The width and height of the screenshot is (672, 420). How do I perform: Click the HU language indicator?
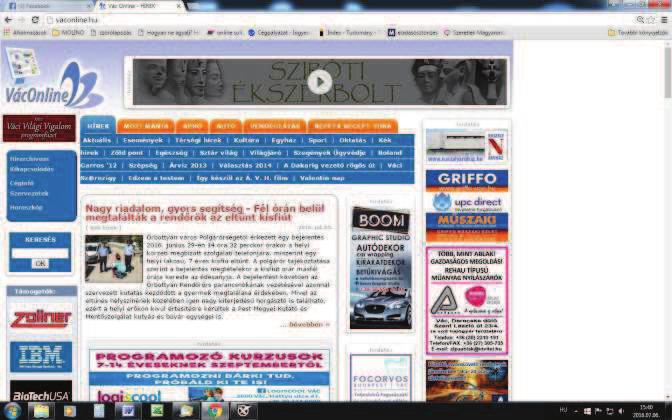tap(563, 411)
